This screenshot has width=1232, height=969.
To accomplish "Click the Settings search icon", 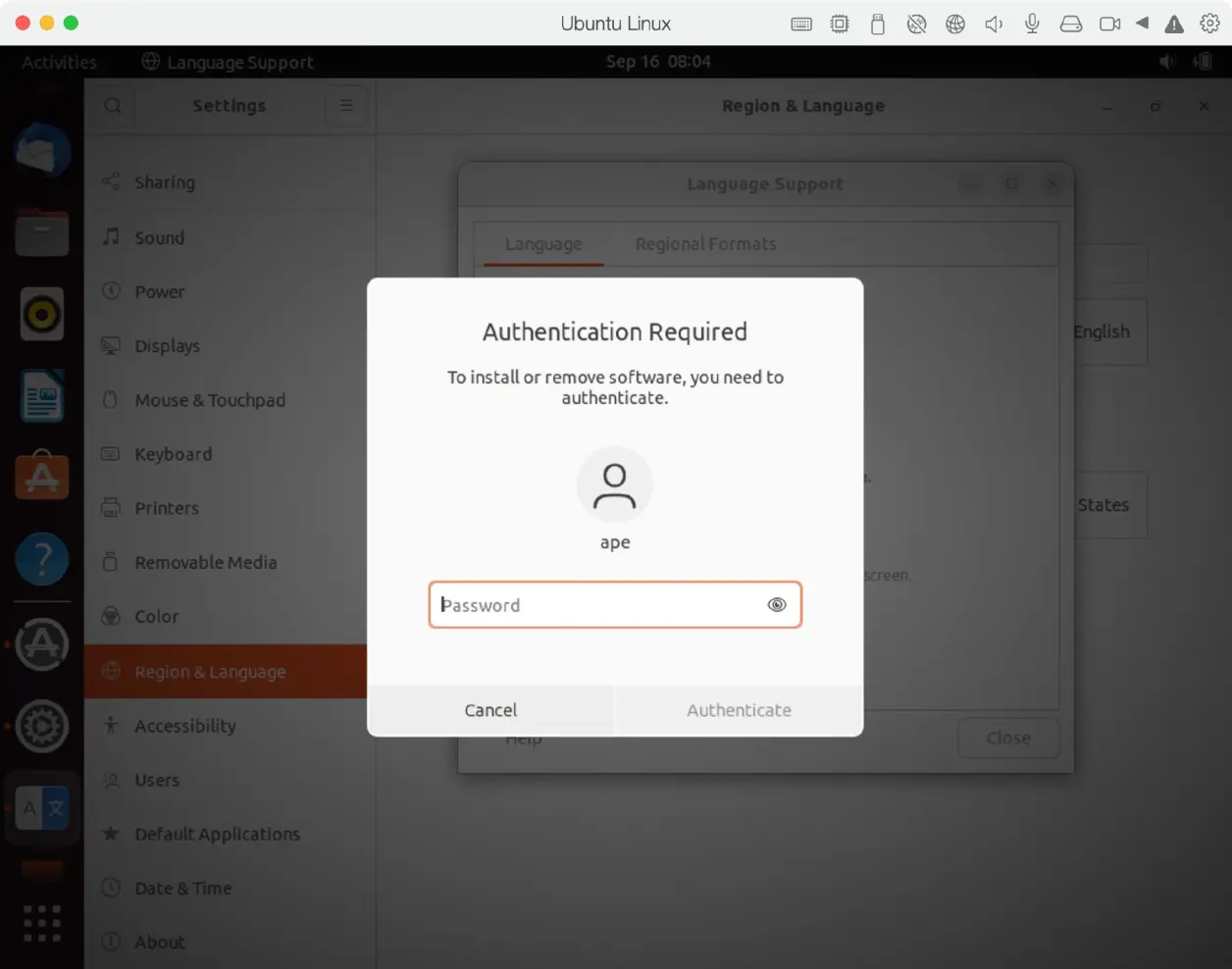I will (113, 105).
